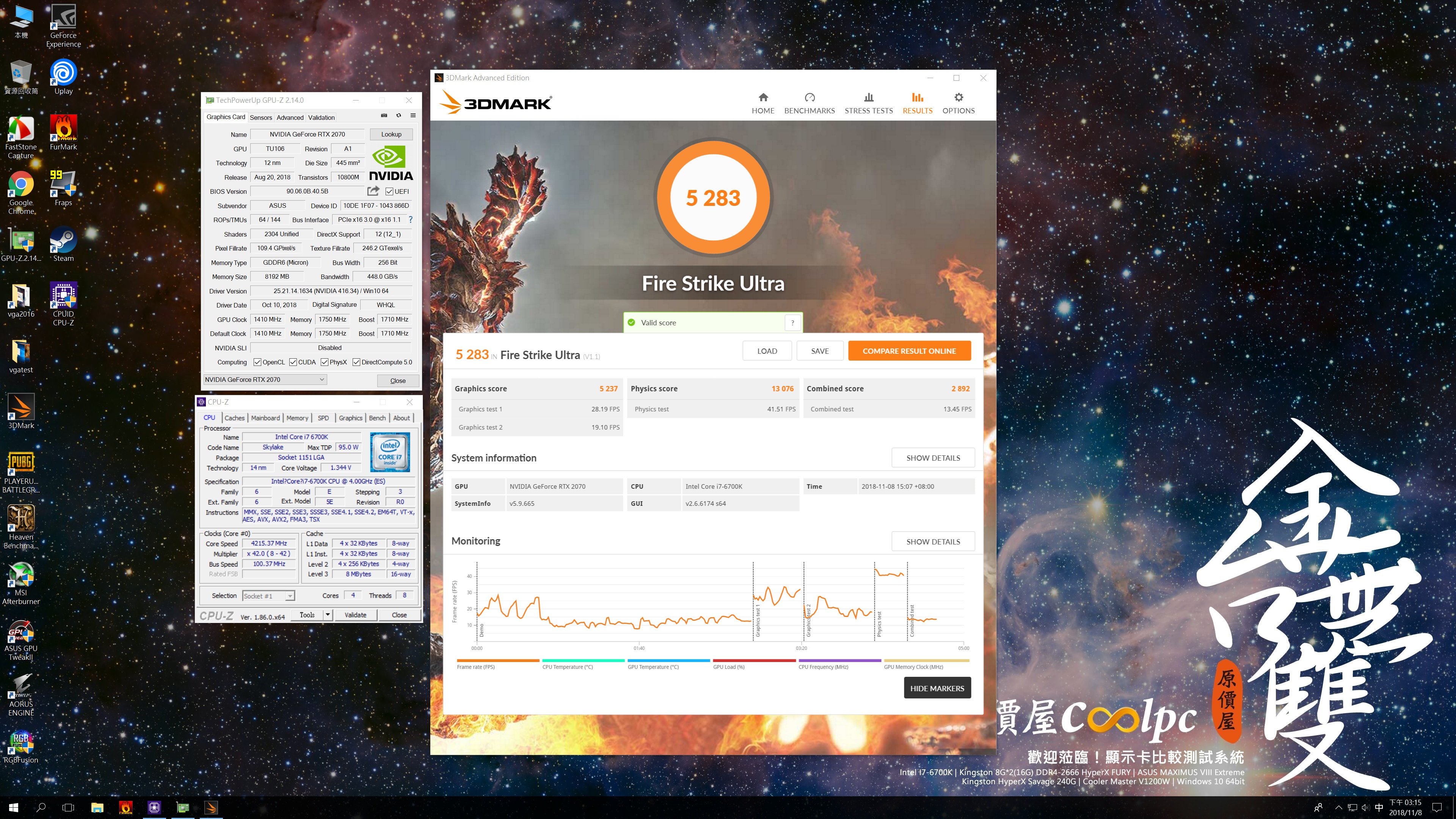Toggle the UEFI checkbox in GPU-Z
1456x819 pixels.
(389, 191)
